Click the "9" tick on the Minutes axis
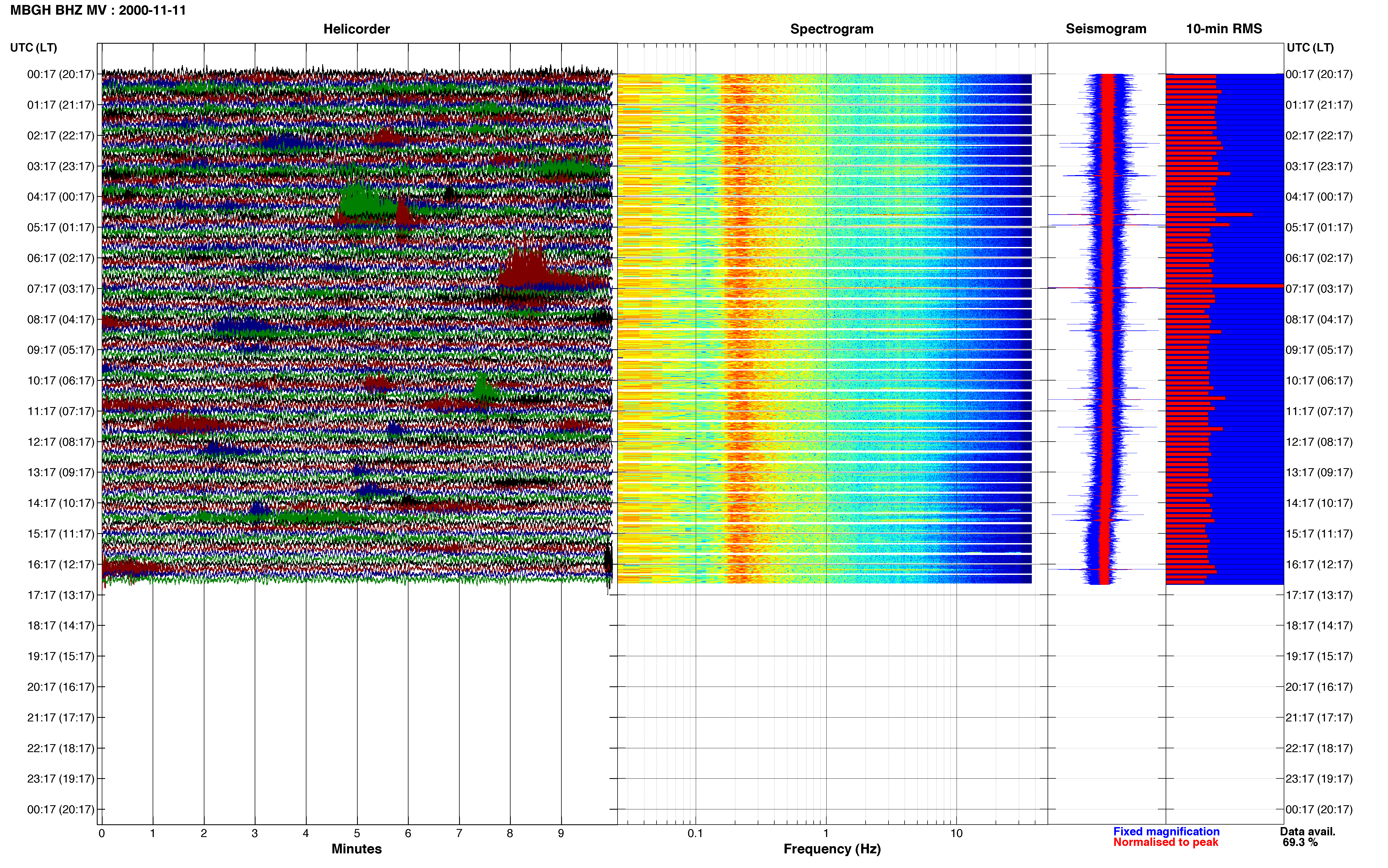This screenshot has height=868, width=1388. [x=561, y=833]
